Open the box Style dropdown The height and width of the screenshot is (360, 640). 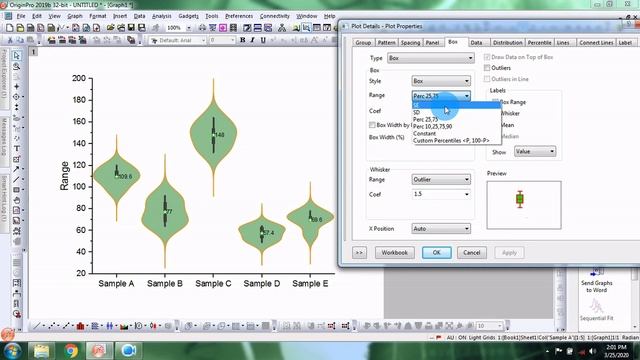441,81
